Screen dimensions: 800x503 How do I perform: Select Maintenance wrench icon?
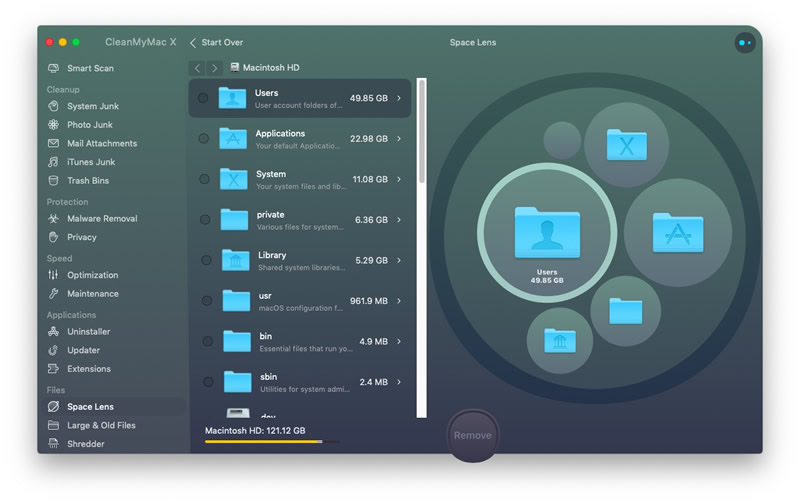click(53, 294)
